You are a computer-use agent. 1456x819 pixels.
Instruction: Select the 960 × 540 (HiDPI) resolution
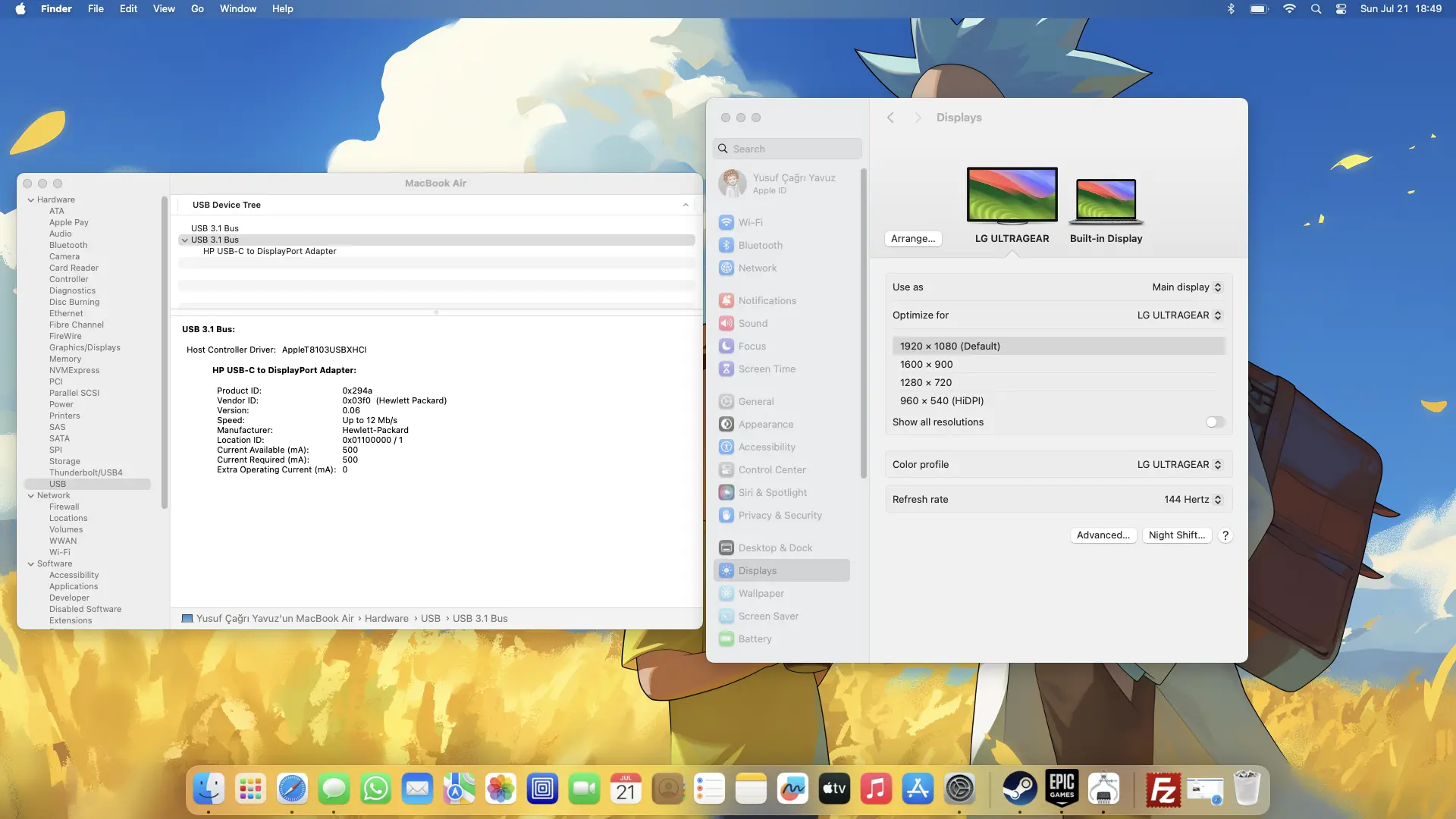point(1059,401)
